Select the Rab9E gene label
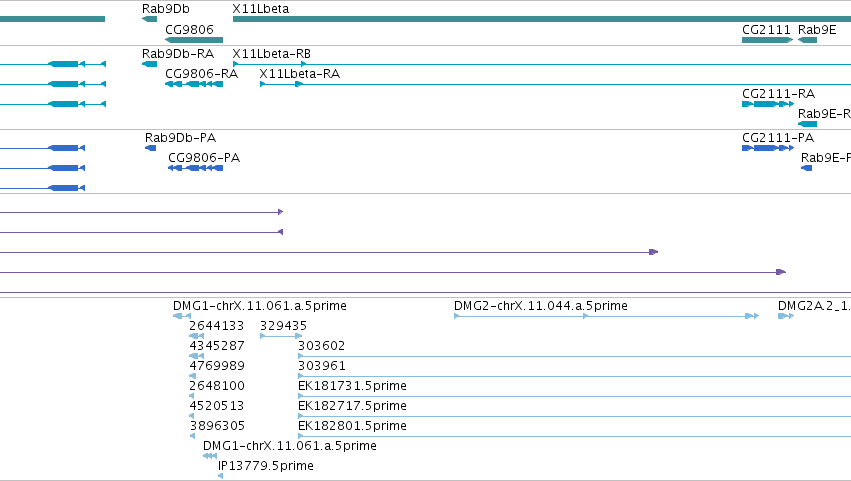851x481 pixels. [x=817, y=29]
